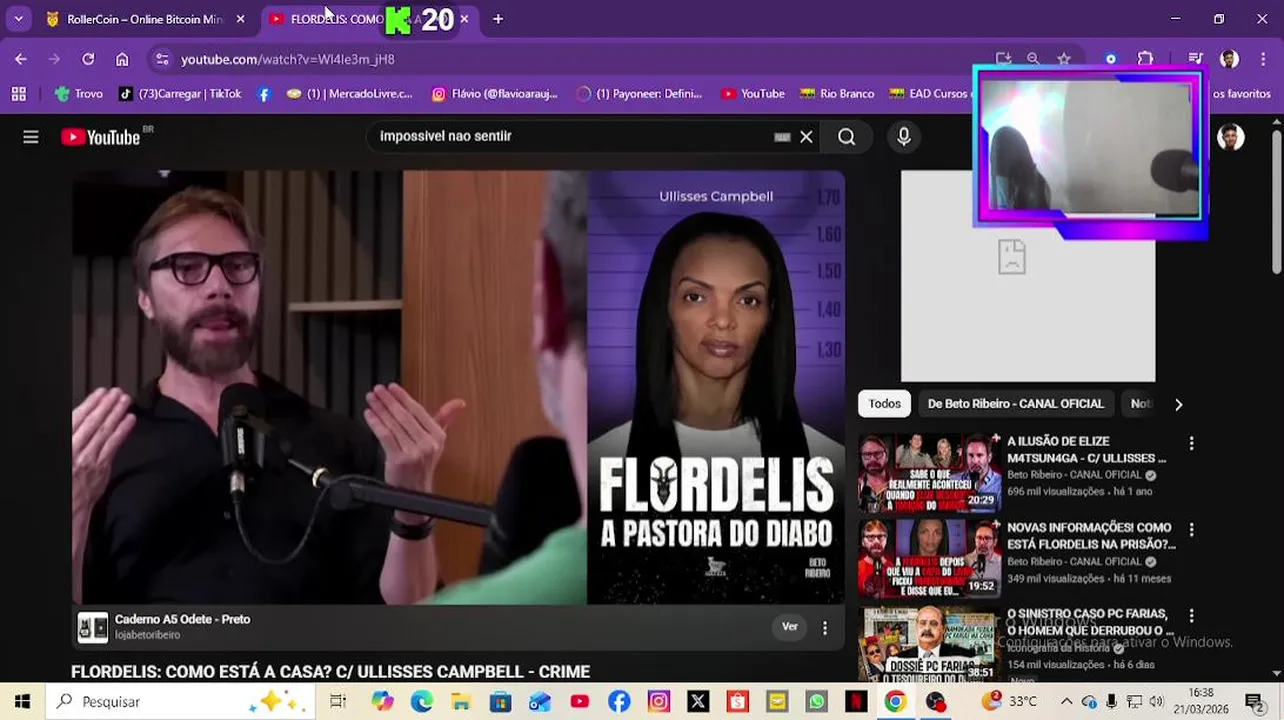Start voice search with microphone

coord(904,137)
